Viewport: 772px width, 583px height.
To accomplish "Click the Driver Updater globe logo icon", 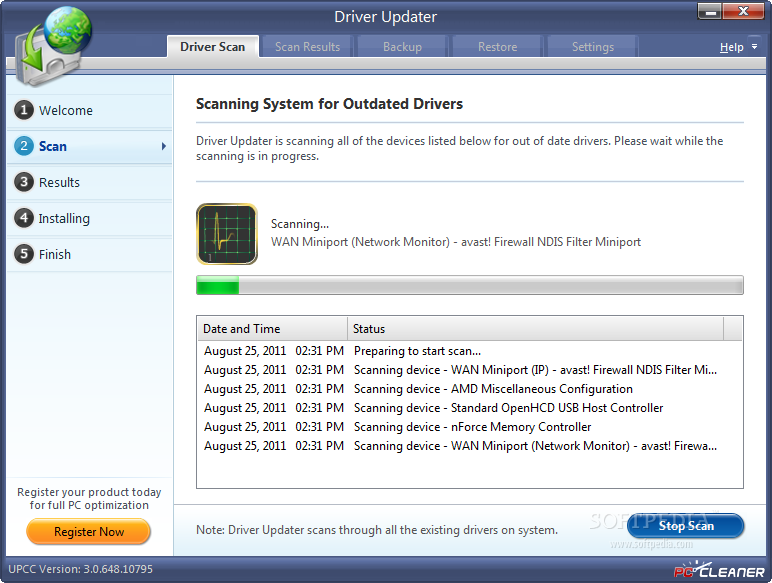I will (x=53, y=46).
